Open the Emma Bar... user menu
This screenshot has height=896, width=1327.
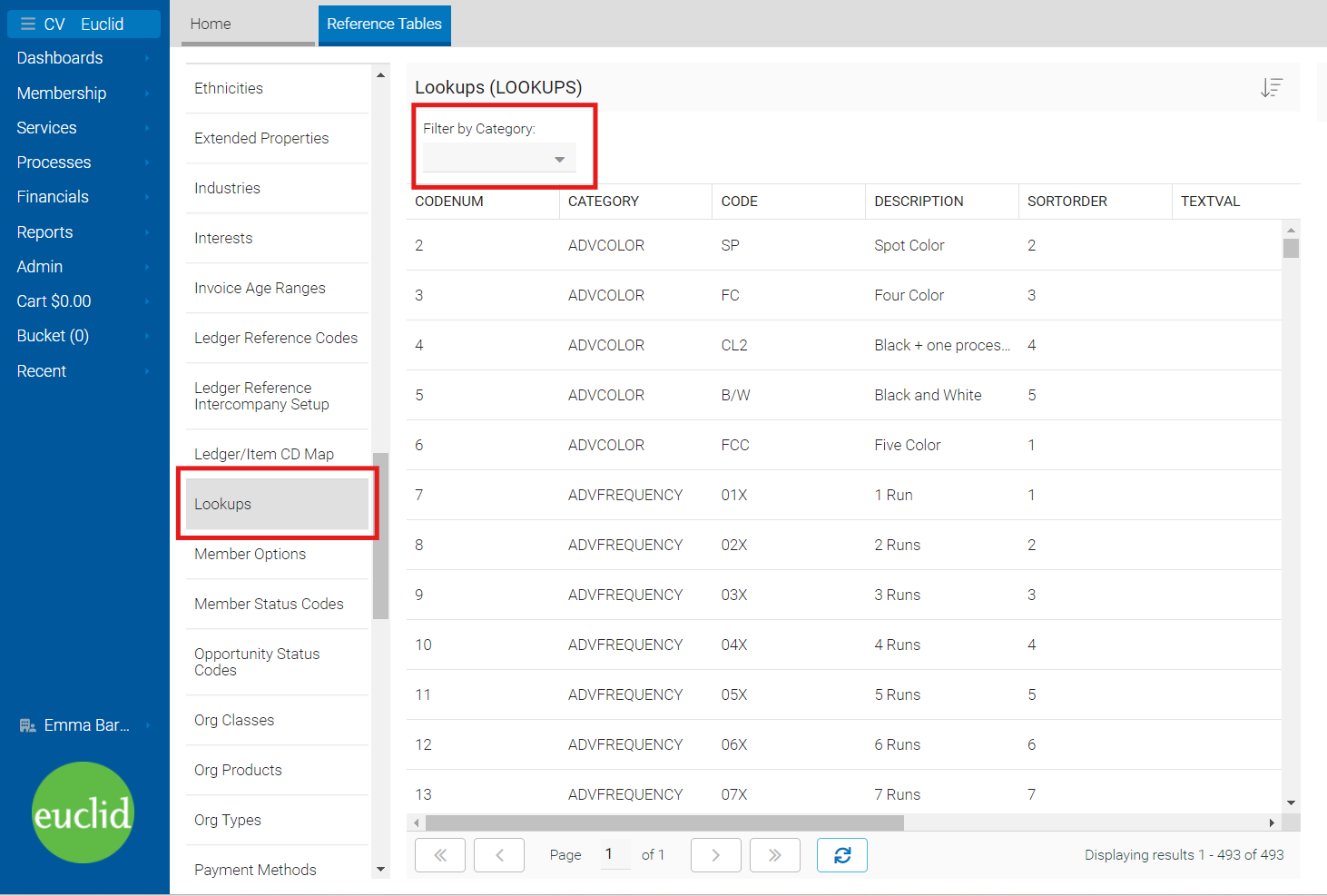click(84, 725)
